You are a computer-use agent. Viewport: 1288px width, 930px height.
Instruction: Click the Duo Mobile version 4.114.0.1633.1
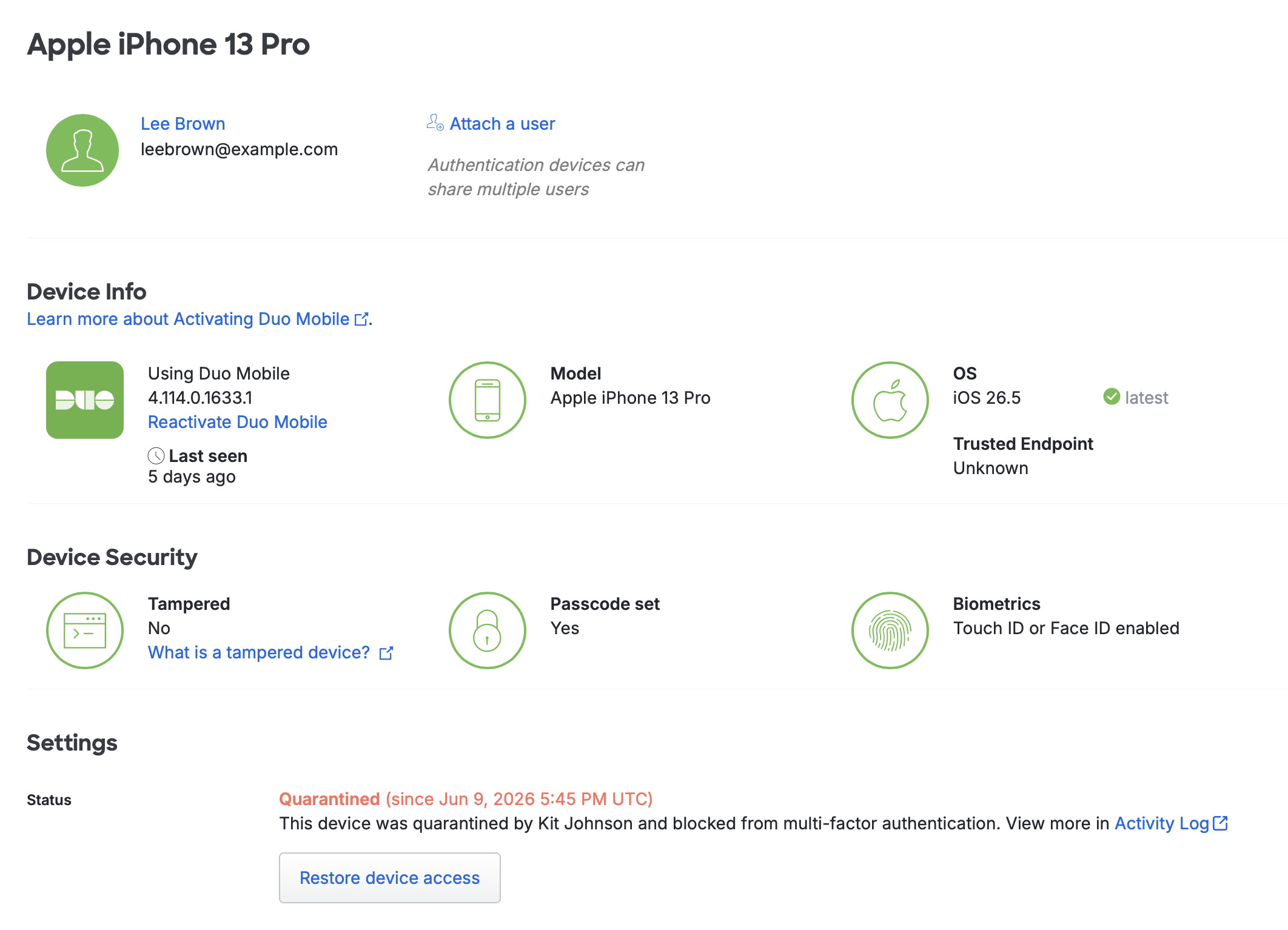pyautogui.click(x=200, y=398)
